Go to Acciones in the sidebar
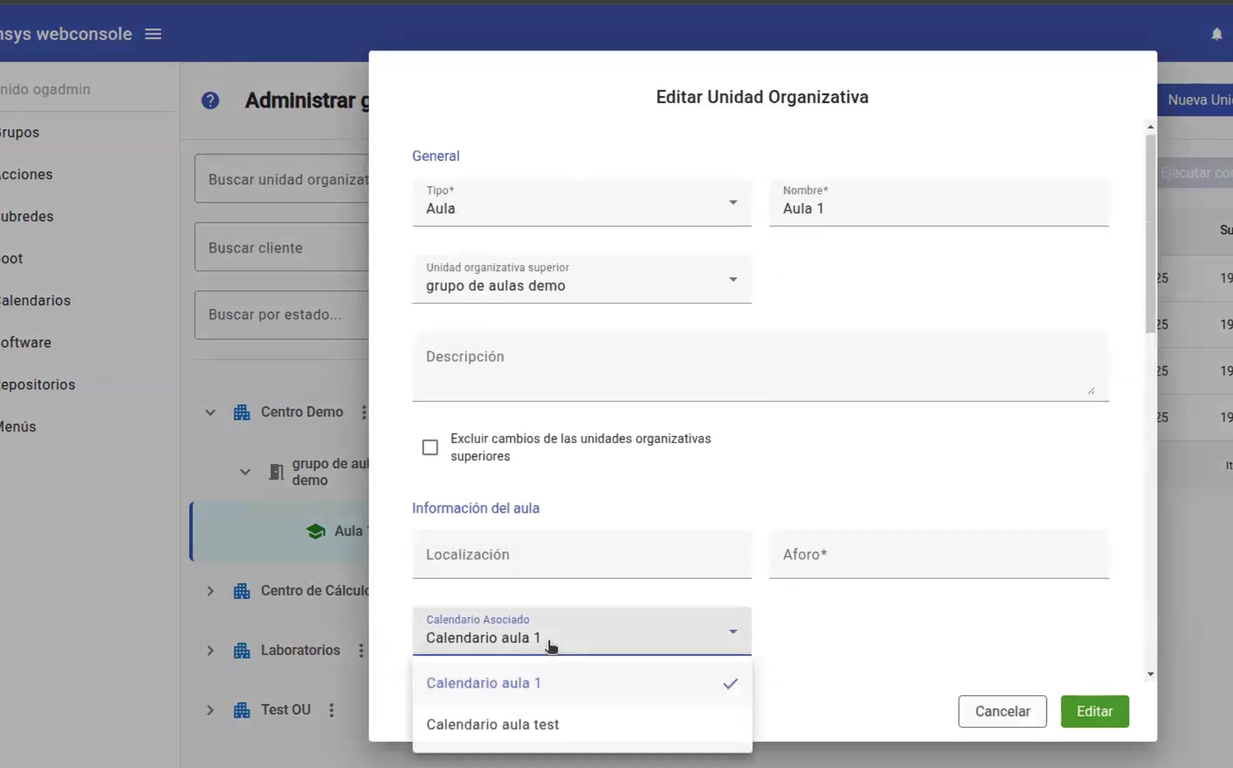The height and width of the screenshot is (768, 1233). point(26,174)
